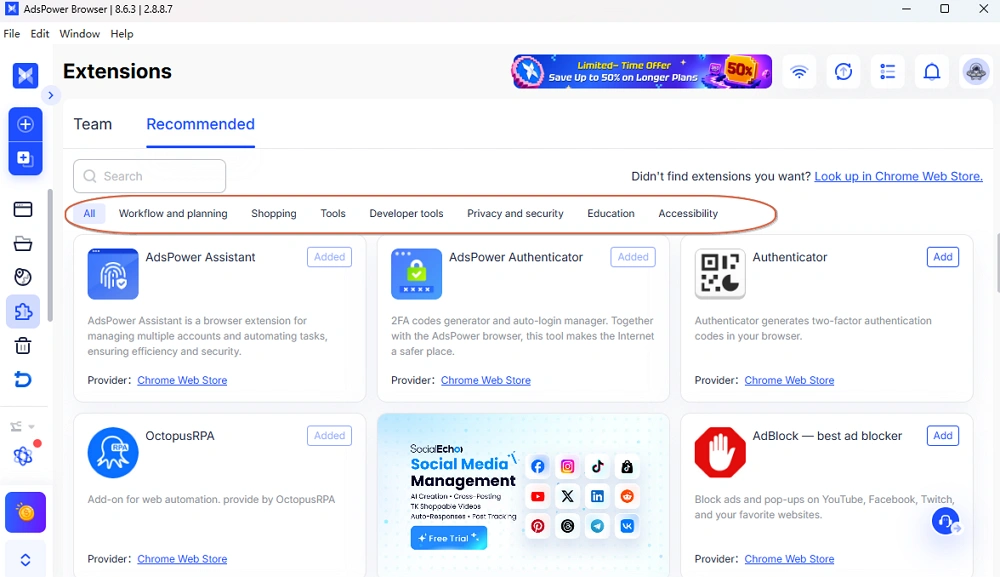Click the AdBlock — best ad blocker title
This screenshot has width=1000, height=577.
click(827, 436)
